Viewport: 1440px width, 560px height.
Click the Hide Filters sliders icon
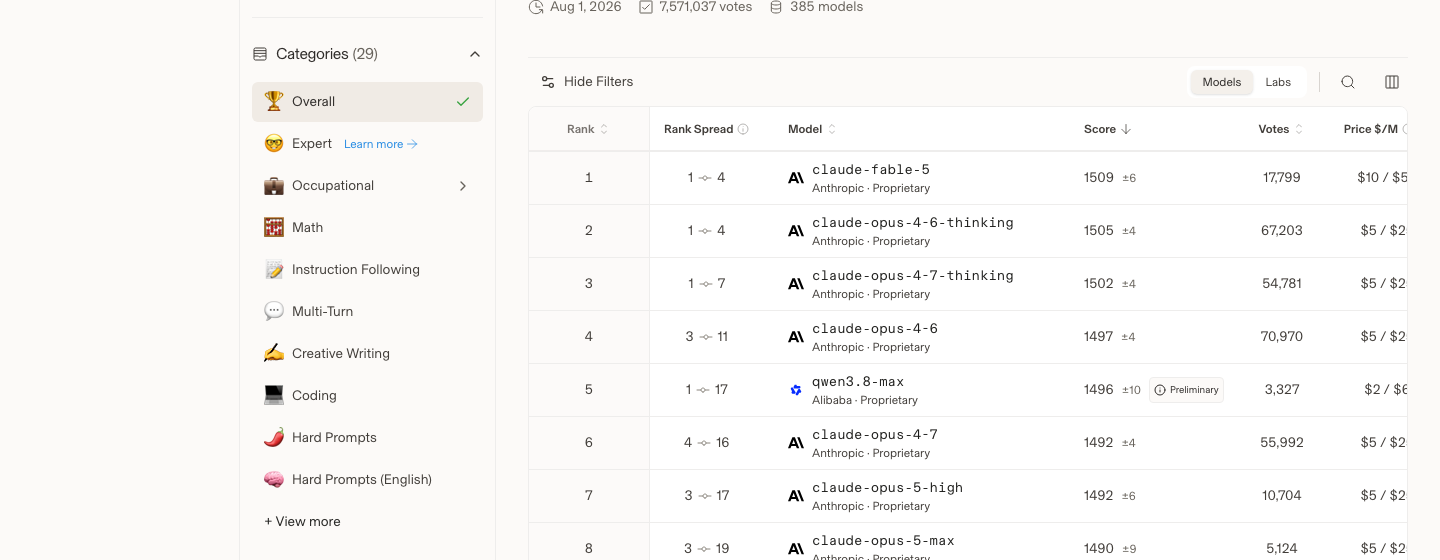pos(548,82)
